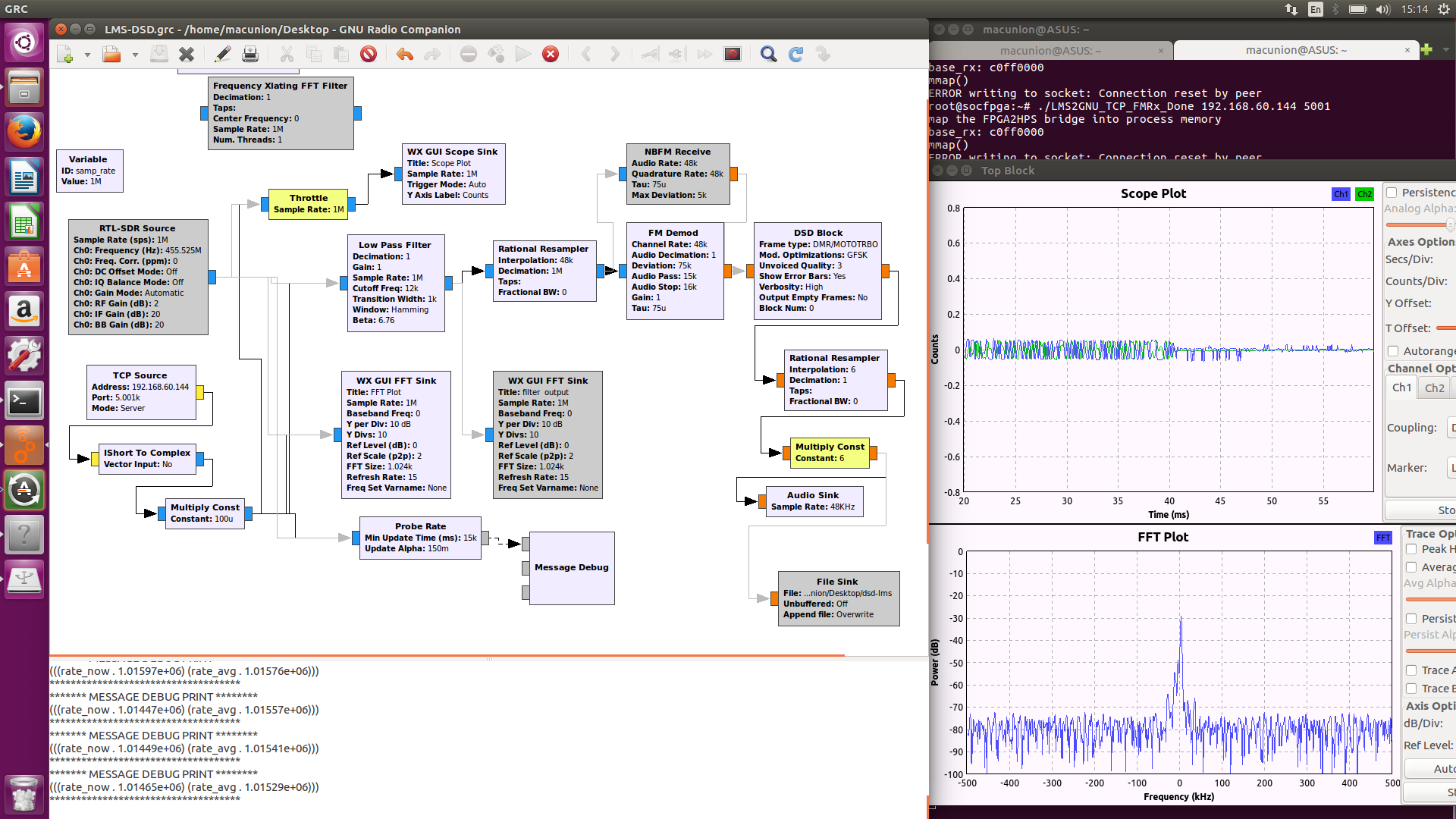Select the first macunion@ASUS terminal tab

tap(1050, 50)
